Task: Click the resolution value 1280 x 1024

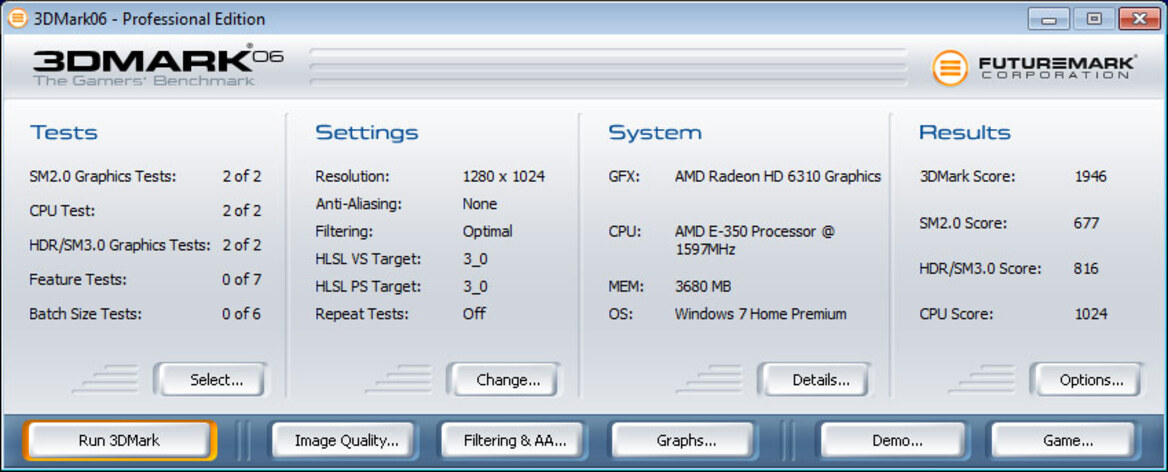Action: tap(504, 176)
